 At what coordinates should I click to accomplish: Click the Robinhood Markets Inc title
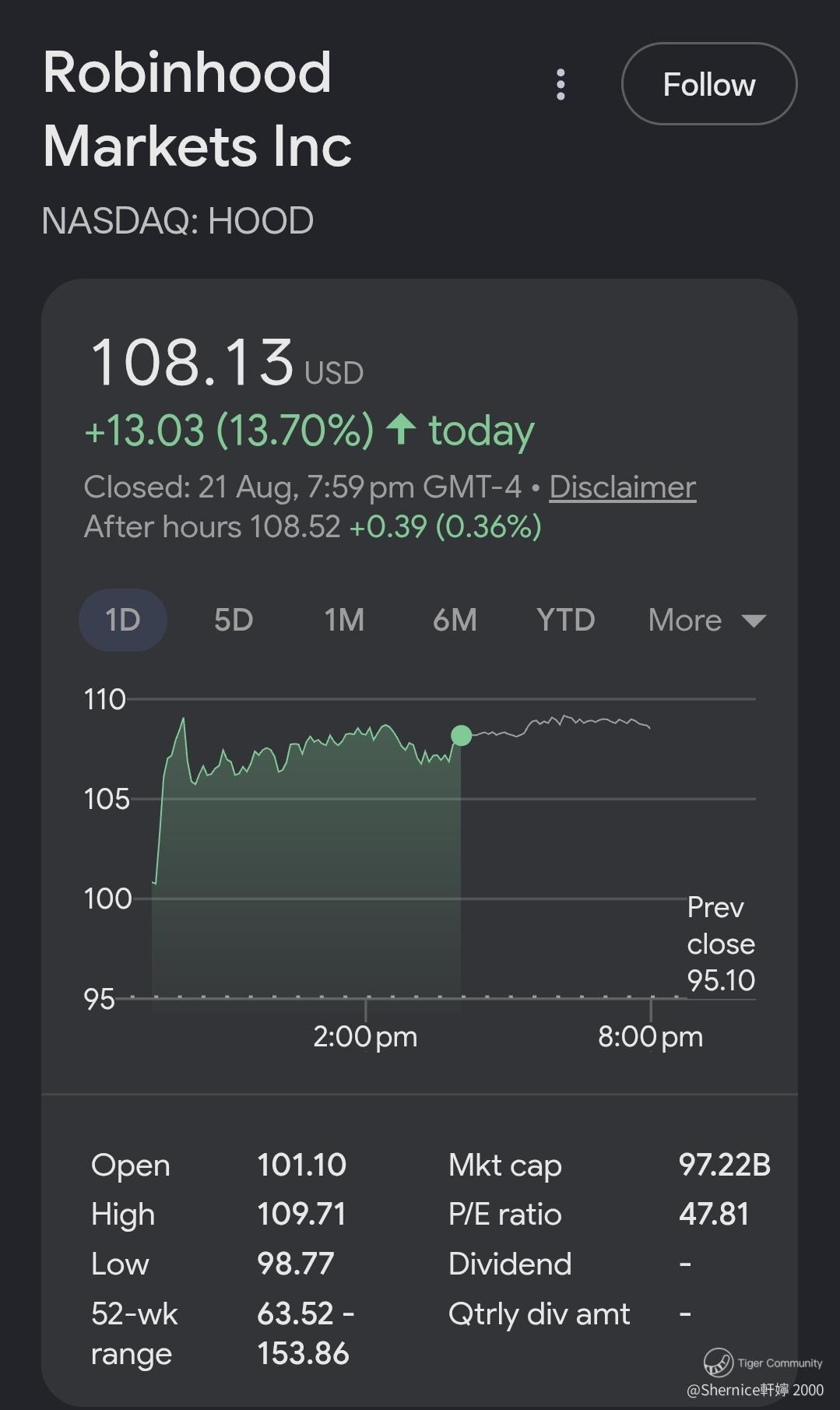pos(198,109)
